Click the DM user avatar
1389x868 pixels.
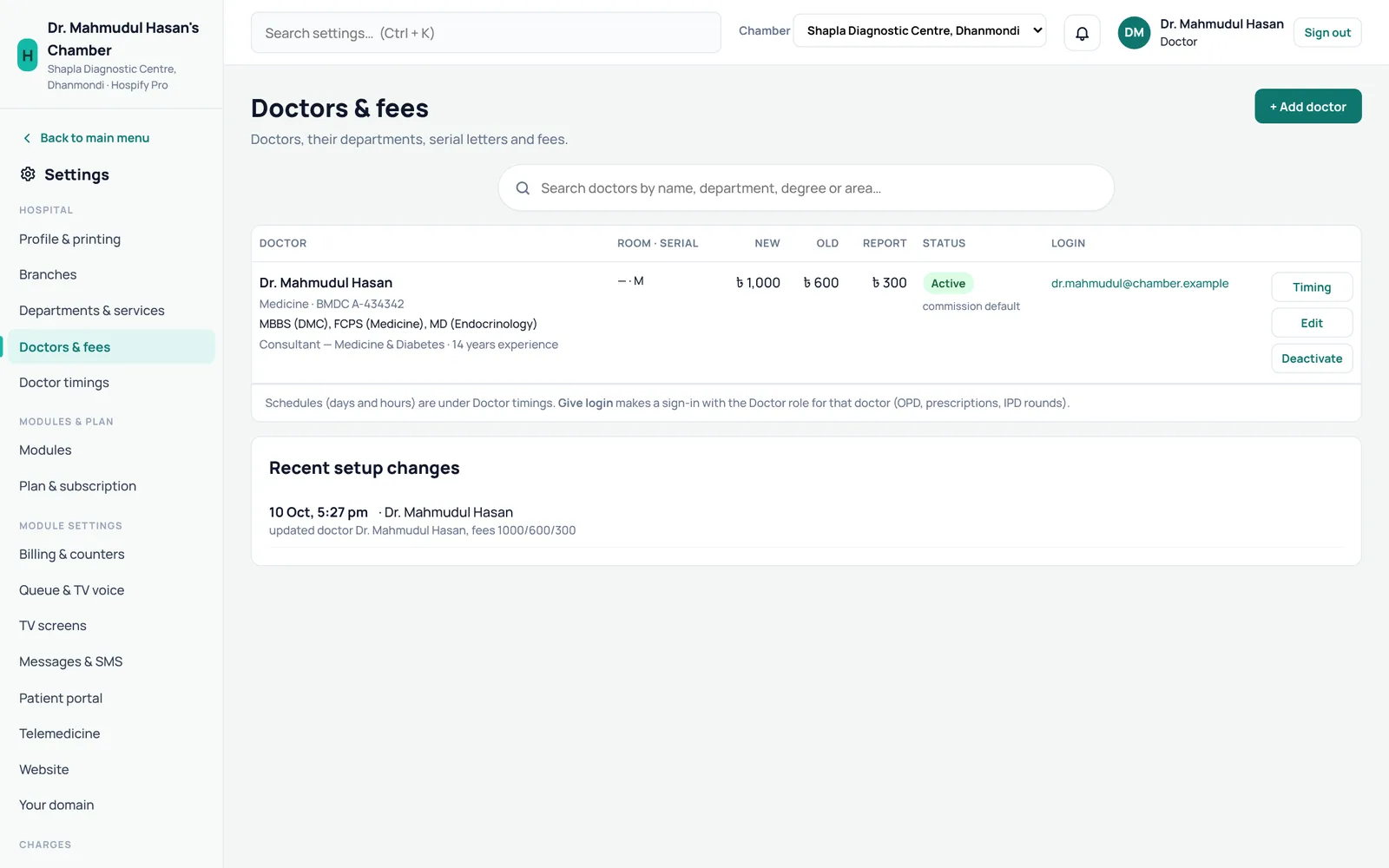point(1134,33)
